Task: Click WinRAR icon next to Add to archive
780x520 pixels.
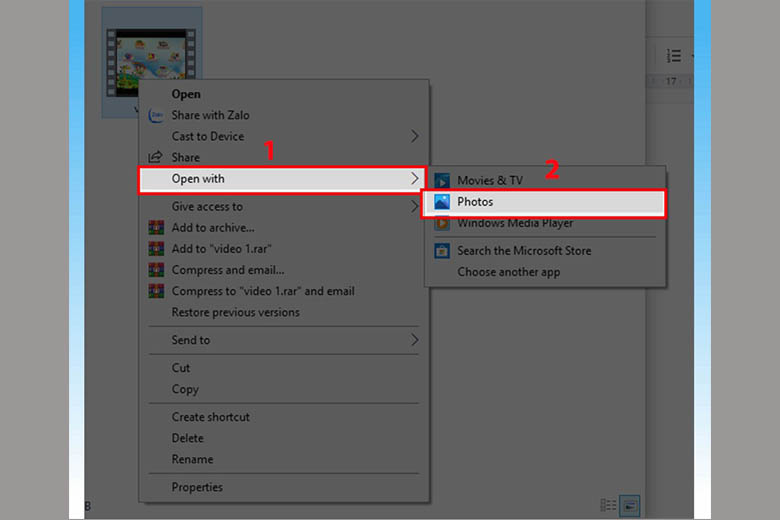Action: click(x=156, y=228)
